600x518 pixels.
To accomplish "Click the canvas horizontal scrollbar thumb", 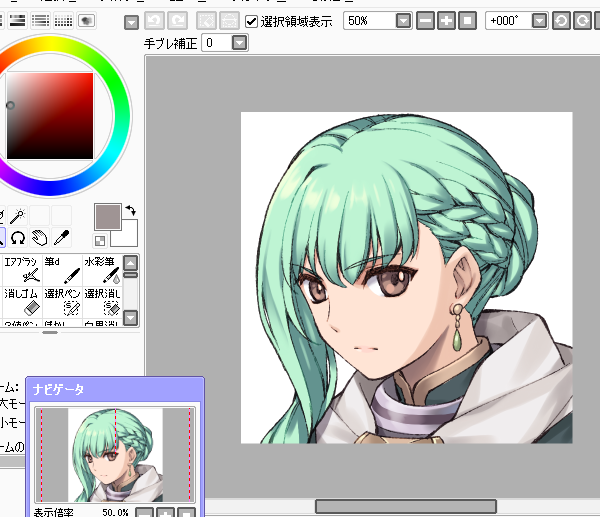I will (x=406, y=506).
